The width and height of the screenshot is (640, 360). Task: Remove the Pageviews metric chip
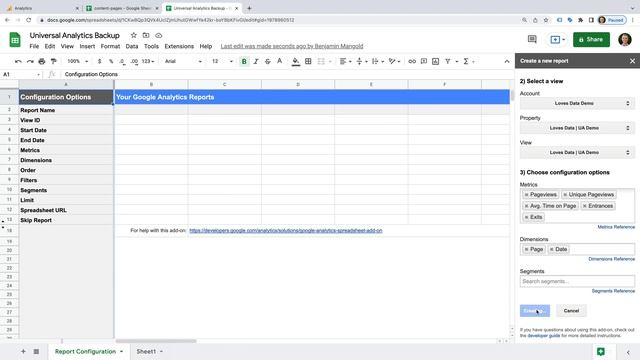coord(527,195)
